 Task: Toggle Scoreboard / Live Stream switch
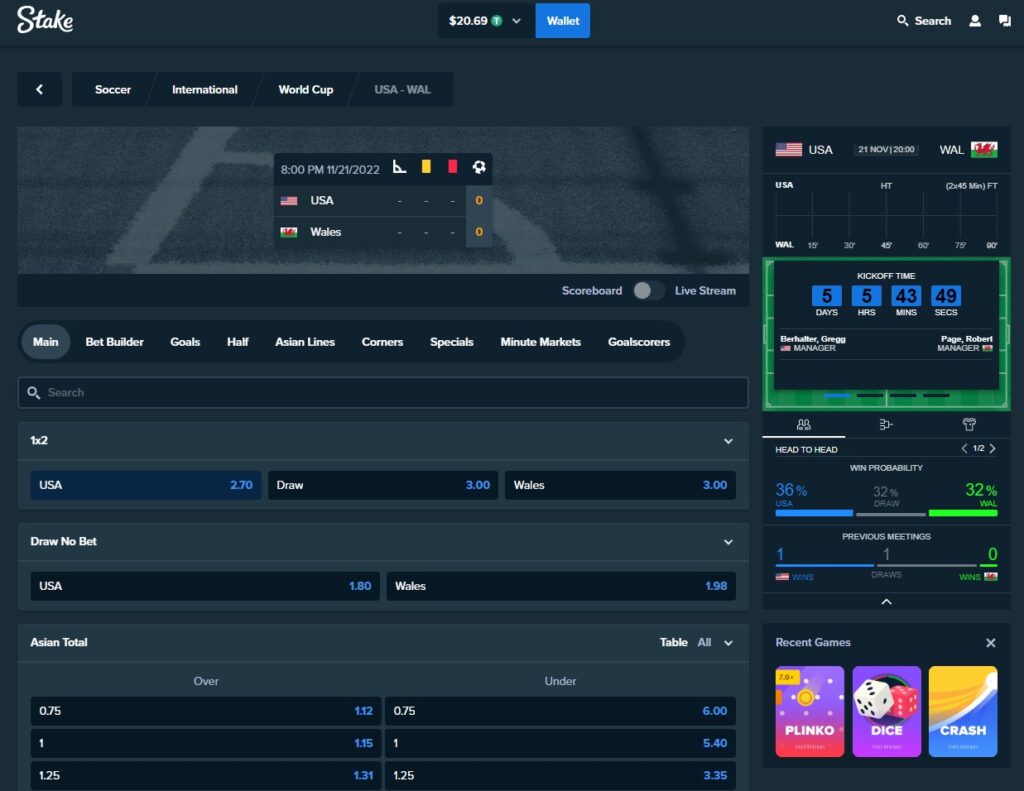(x=648, y=291)
